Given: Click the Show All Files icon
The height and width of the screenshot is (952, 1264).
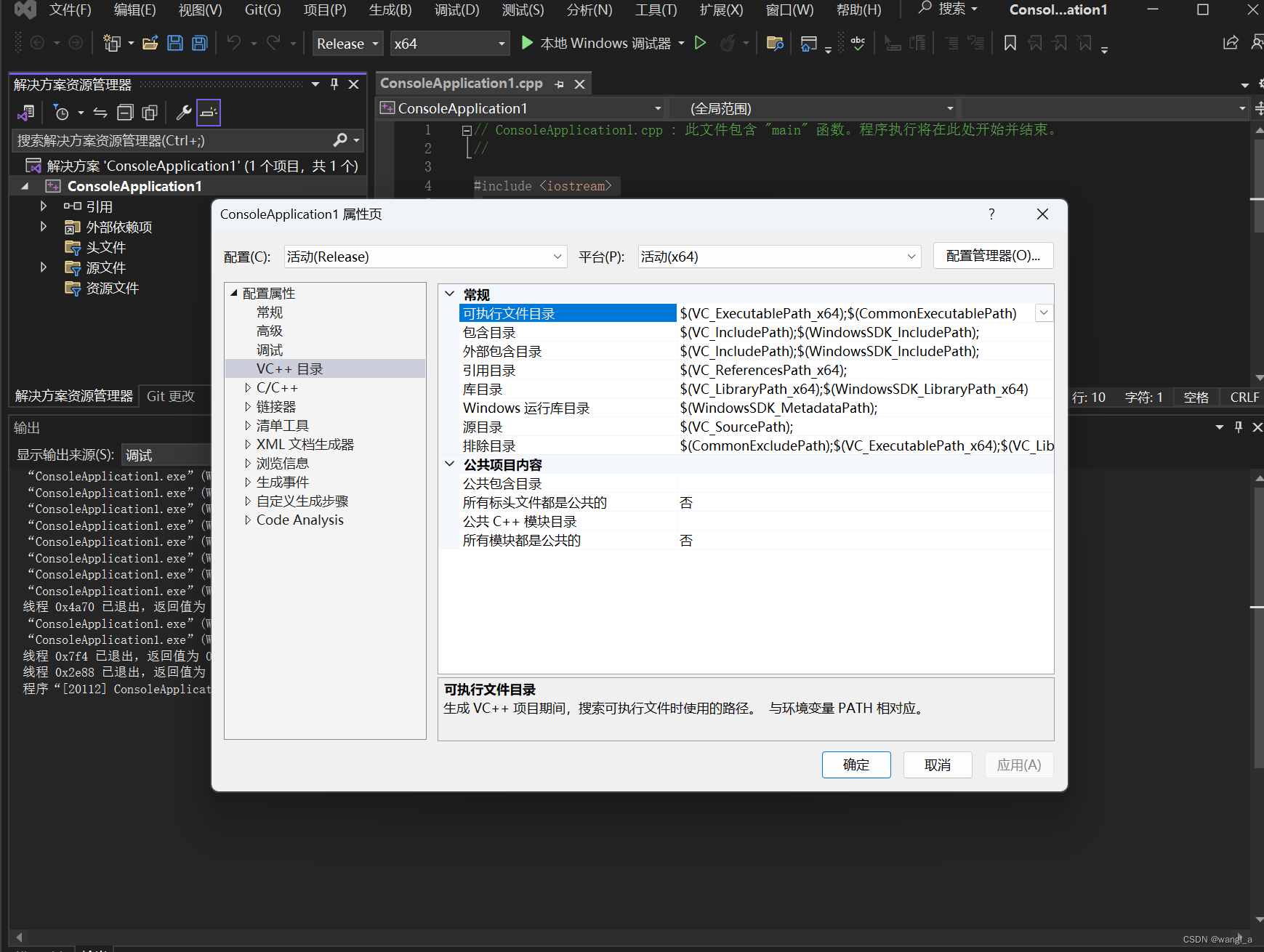Looking at the screenshot, I should [x=150, y=113].
